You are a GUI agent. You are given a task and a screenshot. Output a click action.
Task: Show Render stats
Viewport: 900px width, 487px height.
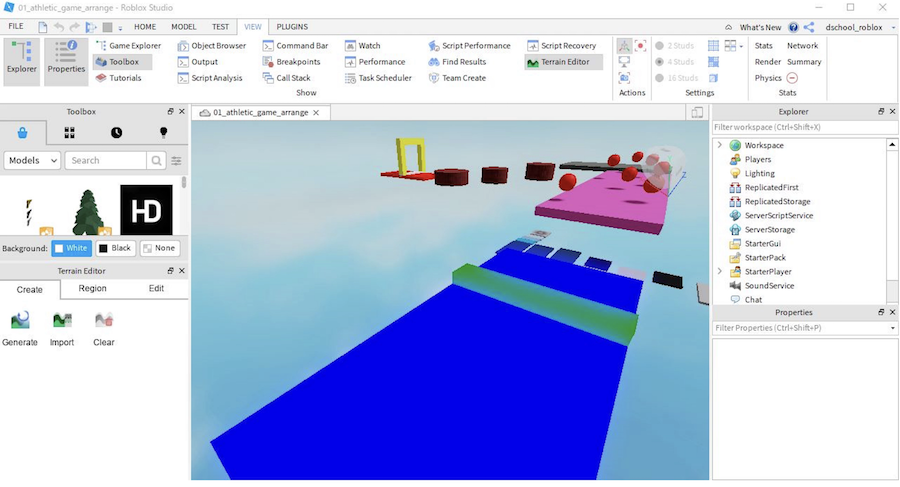point(767,61)
